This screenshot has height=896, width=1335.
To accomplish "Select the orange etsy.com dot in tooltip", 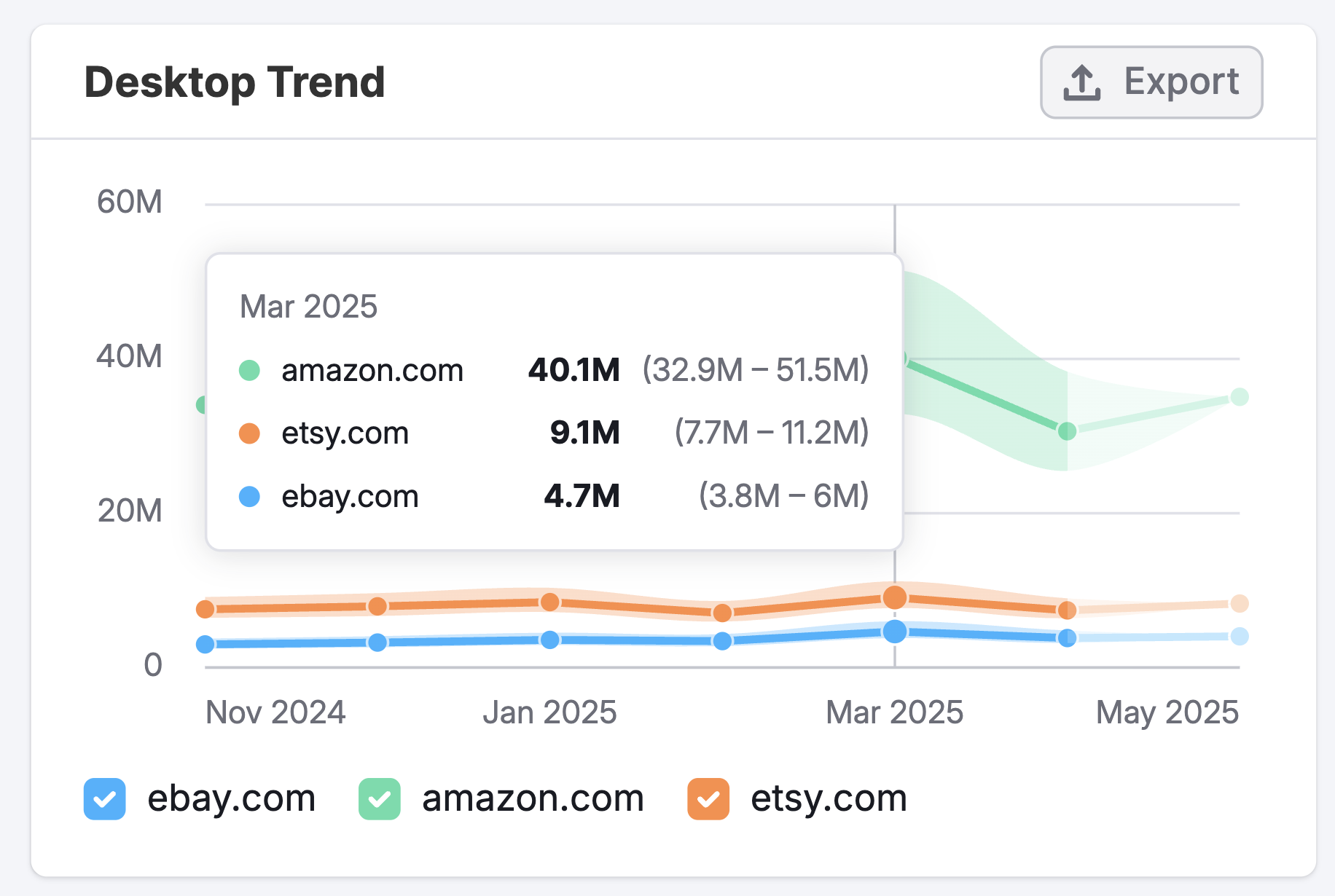I will (x=250, y=433).
